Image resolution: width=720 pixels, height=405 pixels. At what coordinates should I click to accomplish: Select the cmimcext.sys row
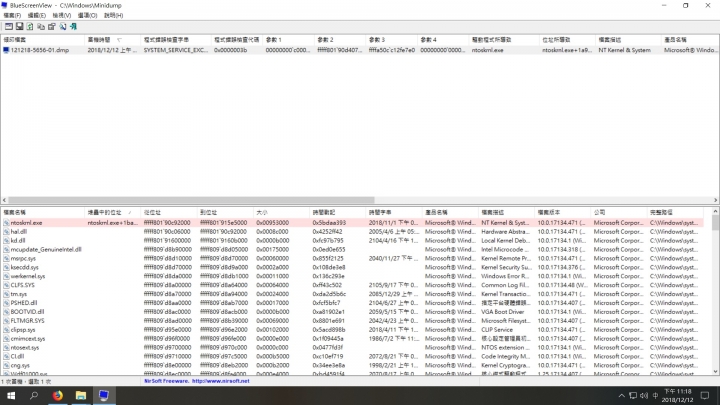click(352, 339)
